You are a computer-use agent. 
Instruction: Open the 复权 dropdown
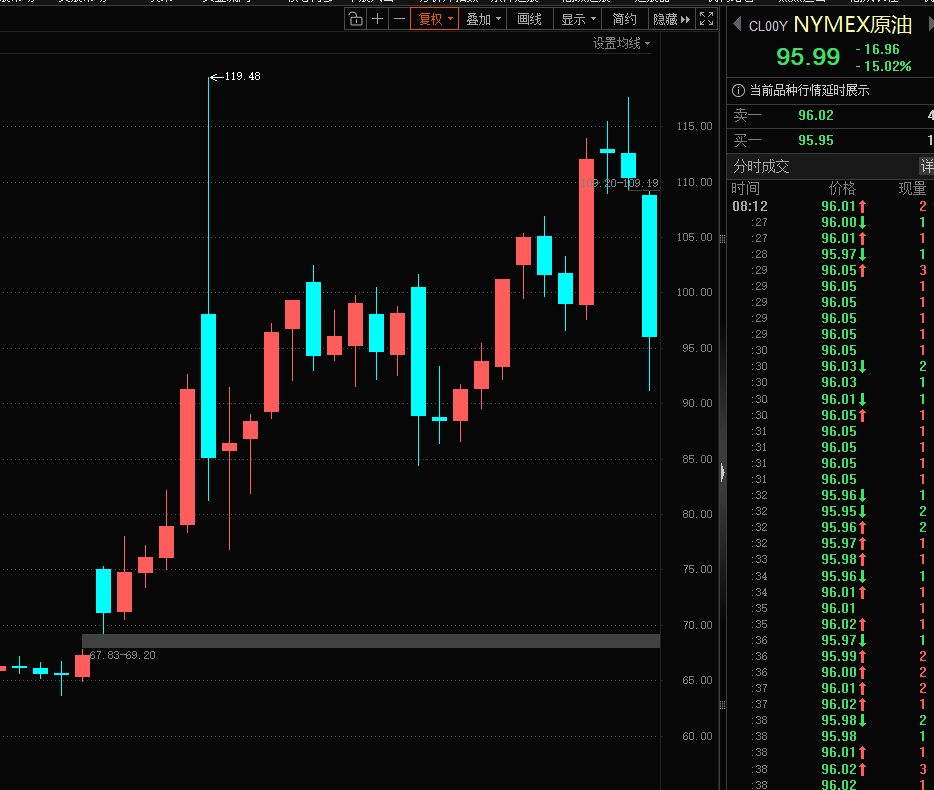435,19
